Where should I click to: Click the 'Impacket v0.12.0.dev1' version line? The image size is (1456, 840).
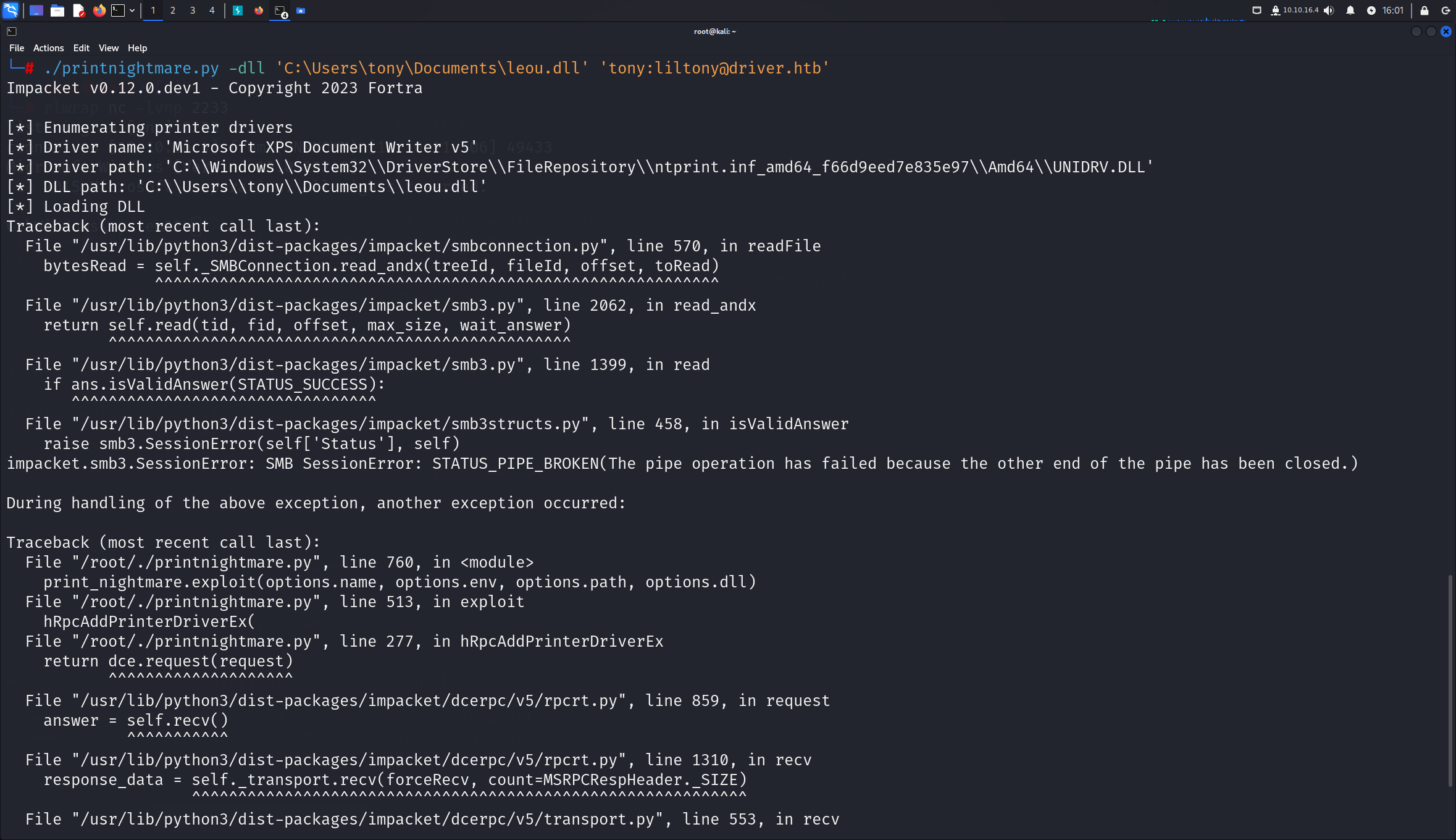[214, 88]
